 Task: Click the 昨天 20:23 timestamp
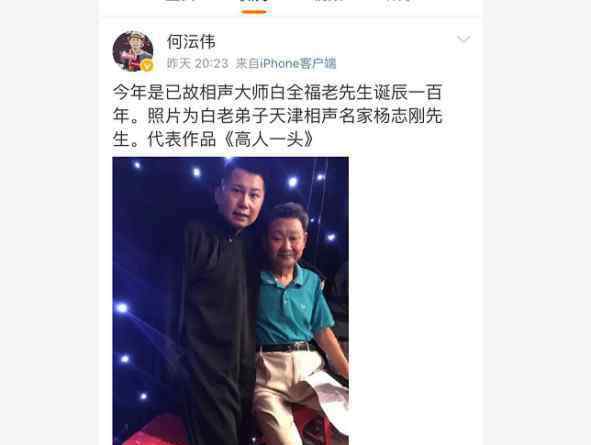click(x=198, y=63)
